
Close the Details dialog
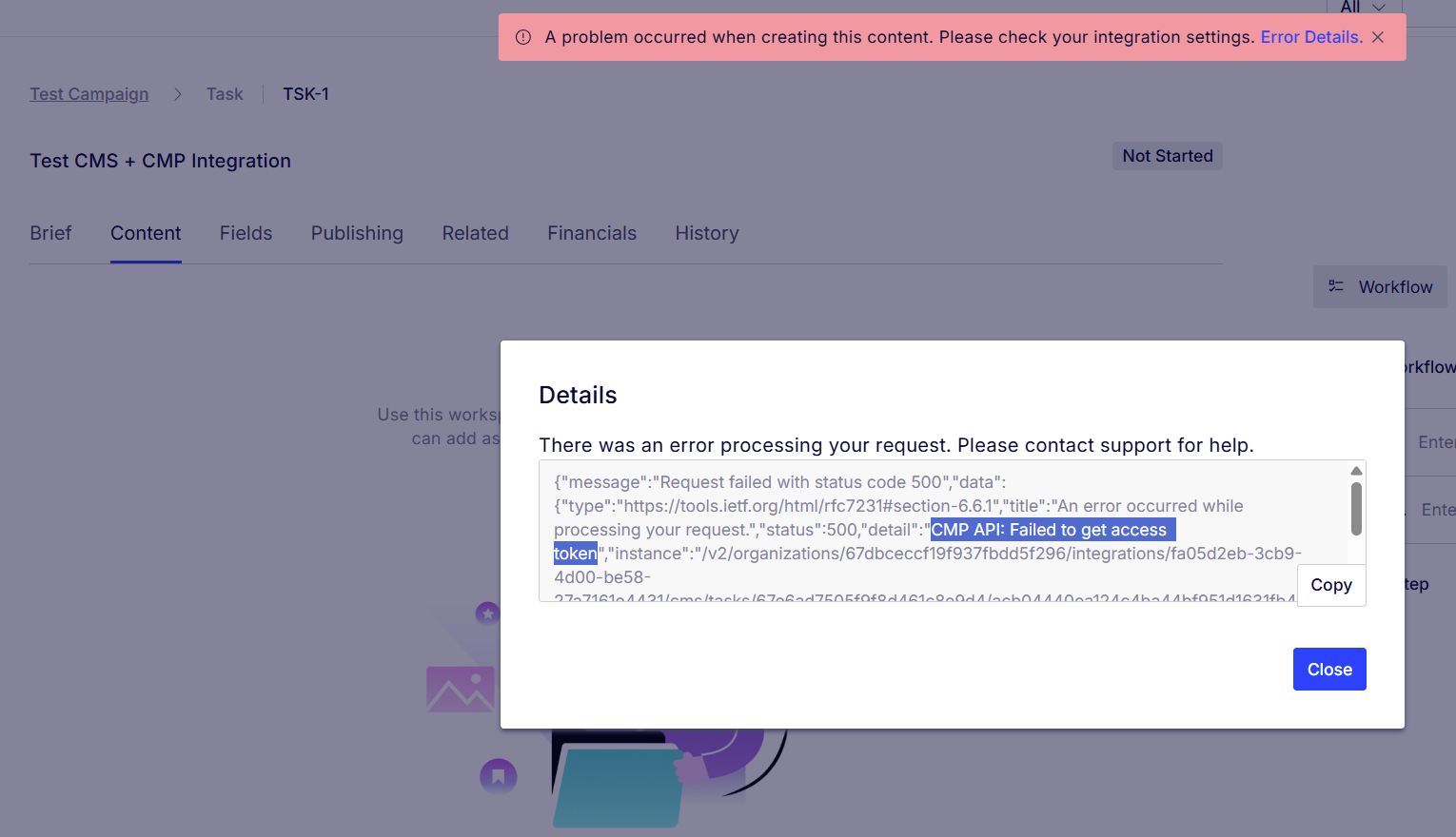[x=1328, y=670]
